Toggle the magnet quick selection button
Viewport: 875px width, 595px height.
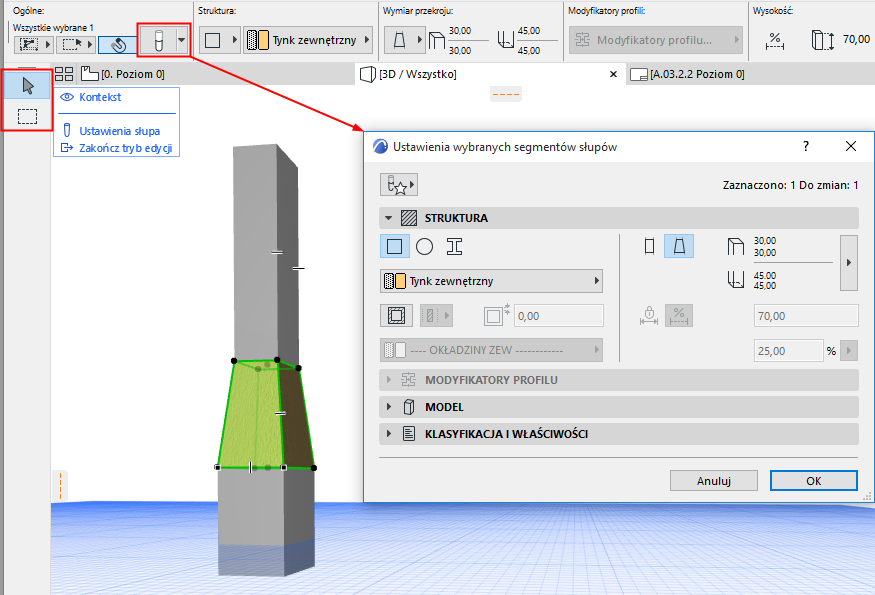(118, 45)
